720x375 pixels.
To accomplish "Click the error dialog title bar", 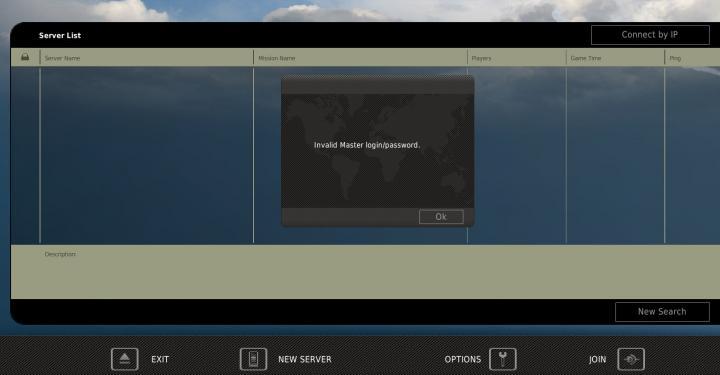I will pos(377,85).
